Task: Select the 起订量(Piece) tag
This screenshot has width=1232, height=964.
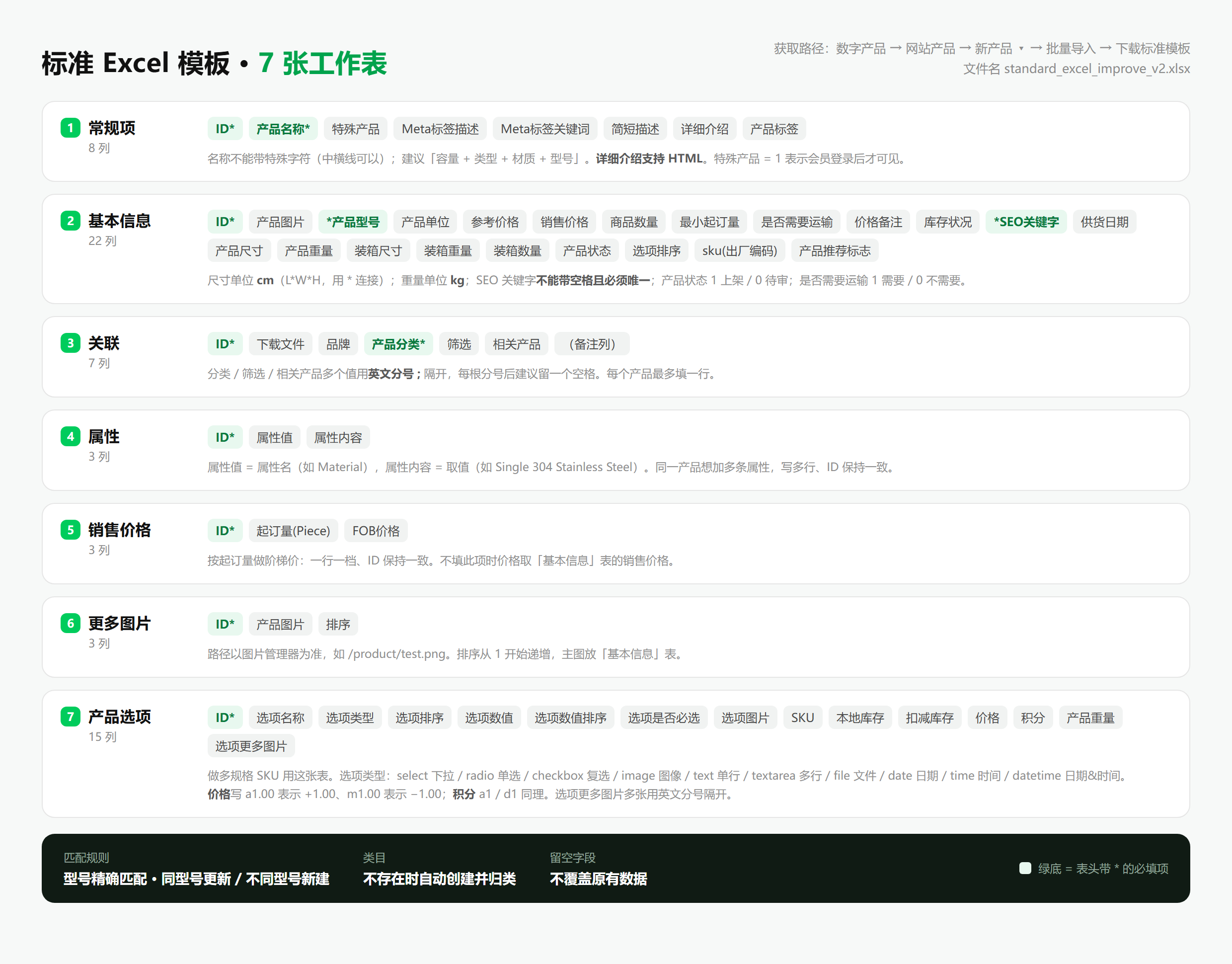Action: click(x=293, y=531)
